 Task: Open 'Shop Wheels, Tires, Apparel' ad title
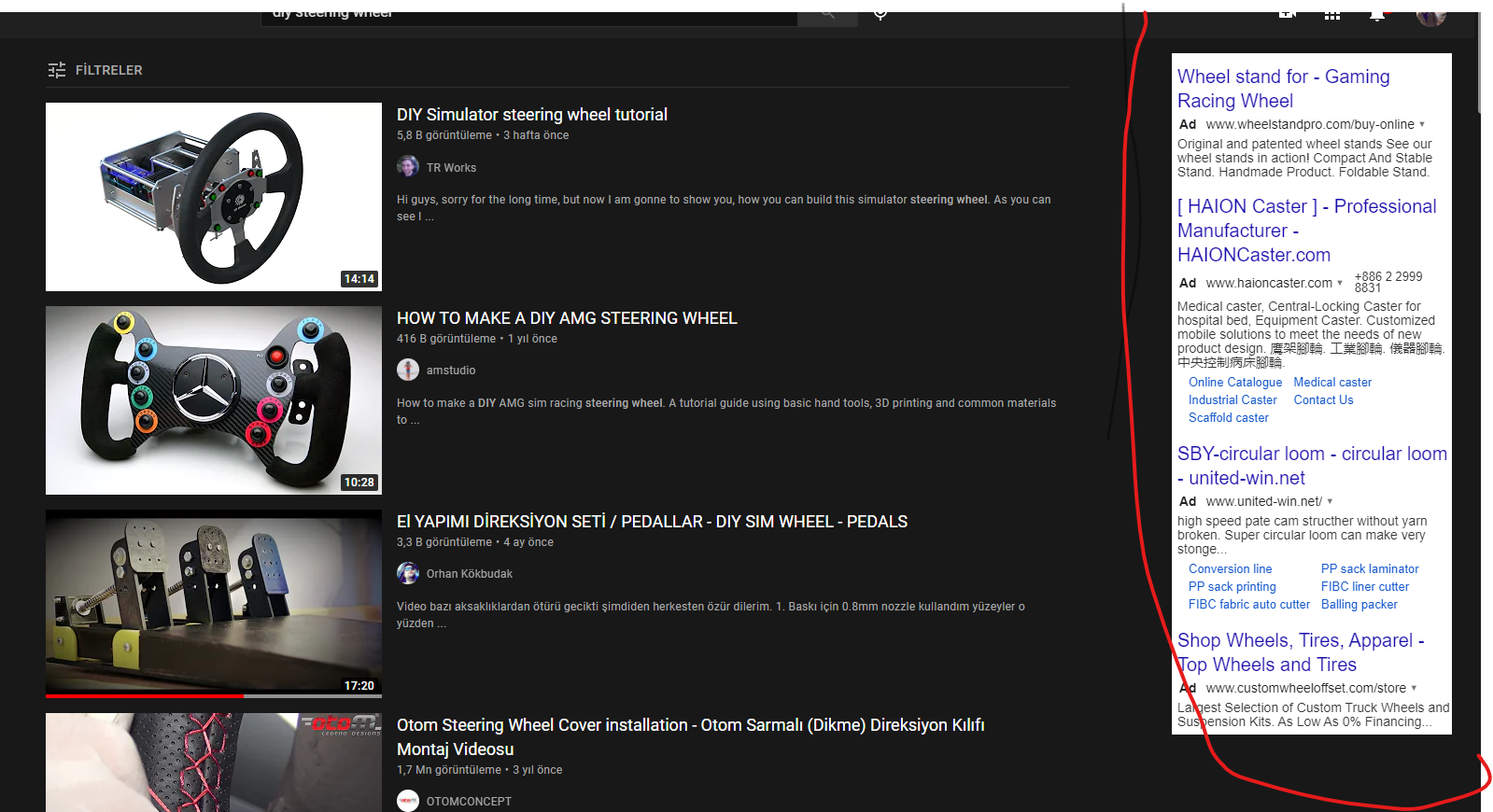1301,652
